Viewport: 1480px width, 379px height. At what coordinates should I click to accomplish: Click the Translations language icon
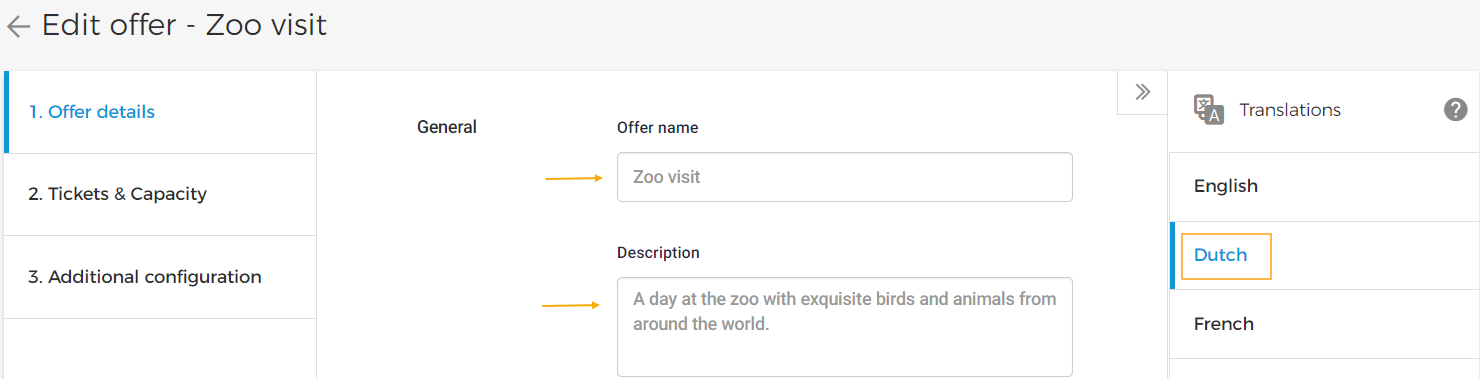pos(1208,110)
